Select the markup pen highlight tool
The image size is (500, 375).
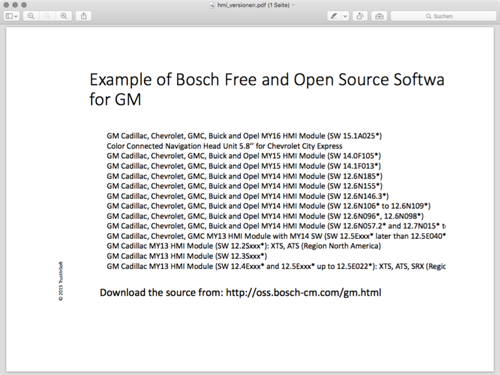(x=334, y=16)
